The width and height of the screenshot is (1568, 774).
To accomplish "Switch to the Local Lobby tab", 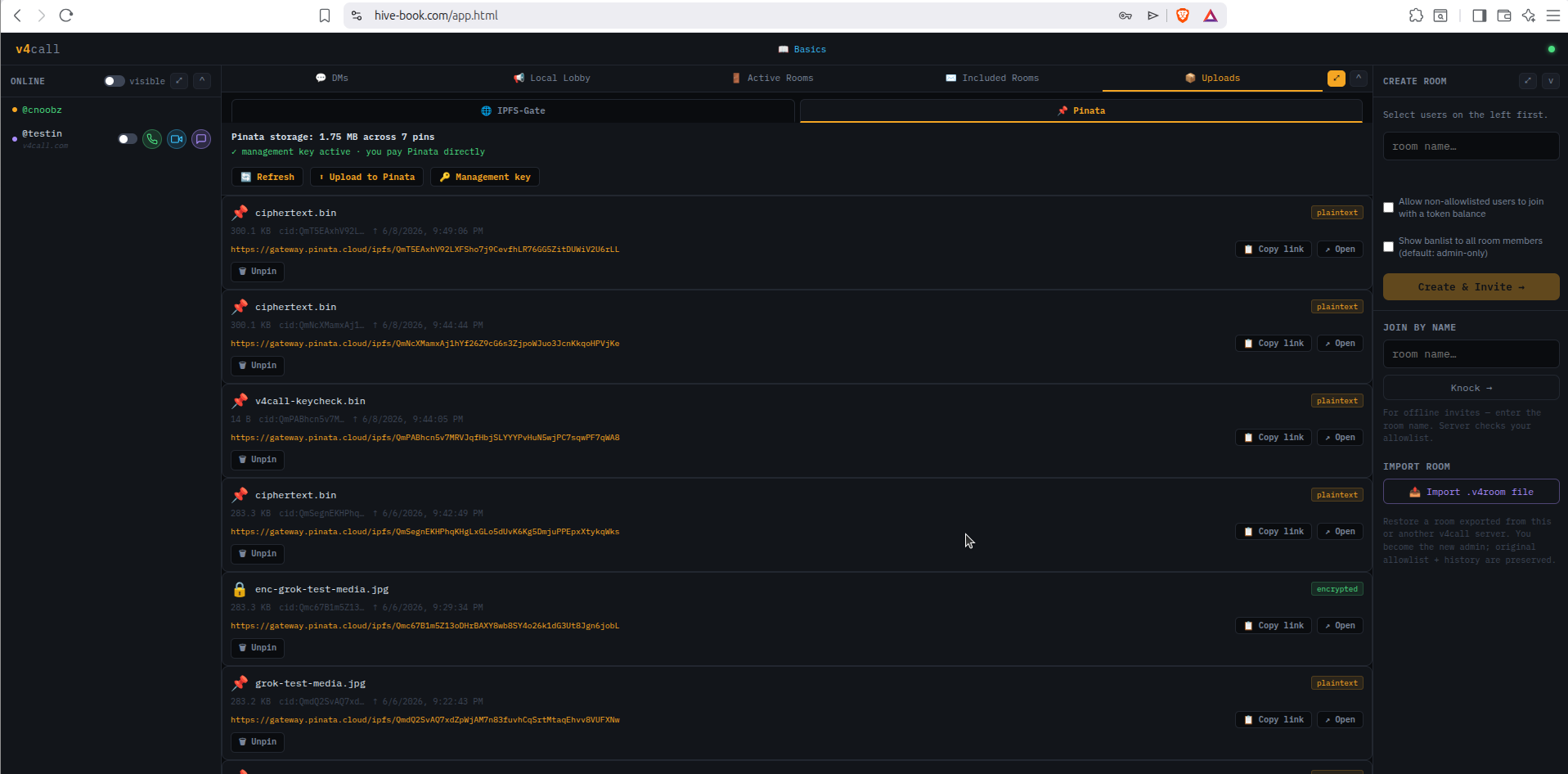I will point(552,78).
